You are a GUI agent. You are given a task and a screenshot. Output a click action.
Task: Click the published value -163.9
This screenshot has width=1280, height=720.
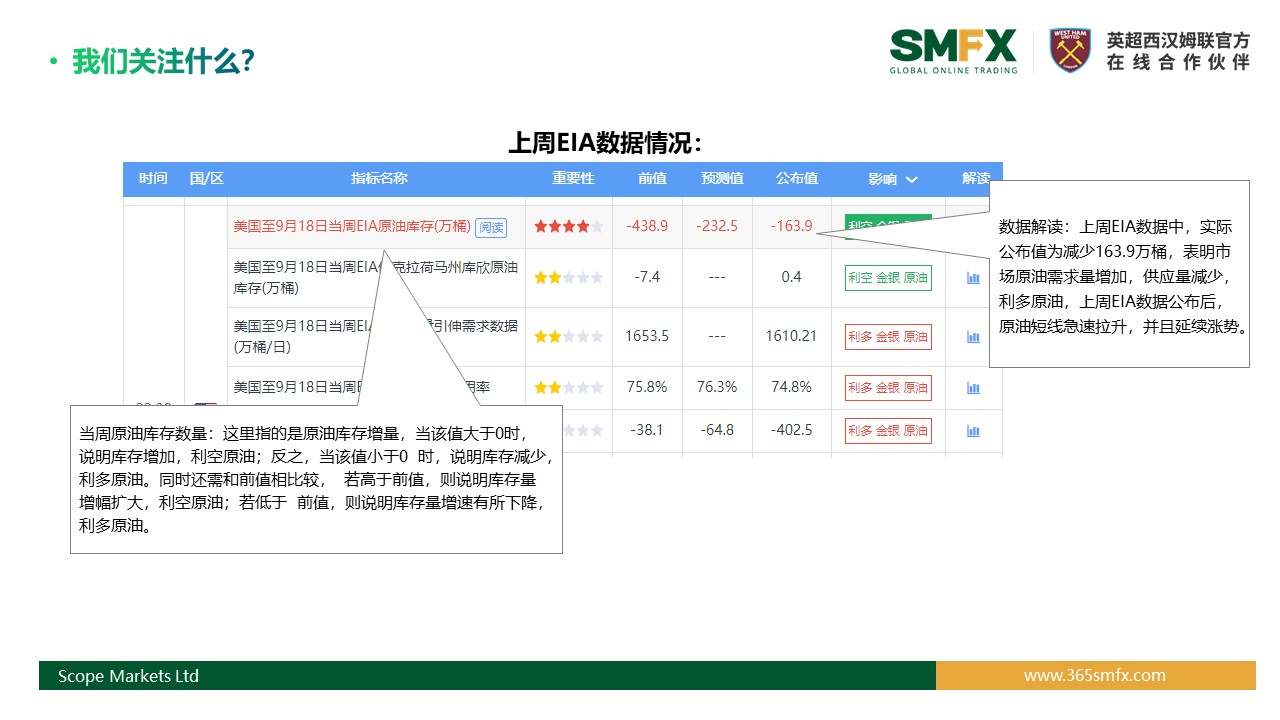coord(792,226)
